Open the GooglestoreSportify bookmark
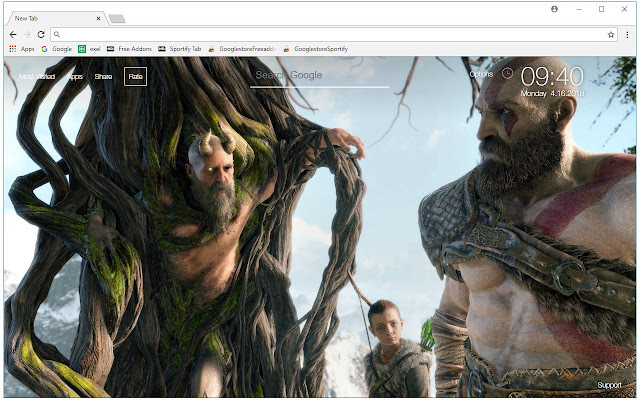The width and height of the screenshot is (640, 400). click(316, 49)
